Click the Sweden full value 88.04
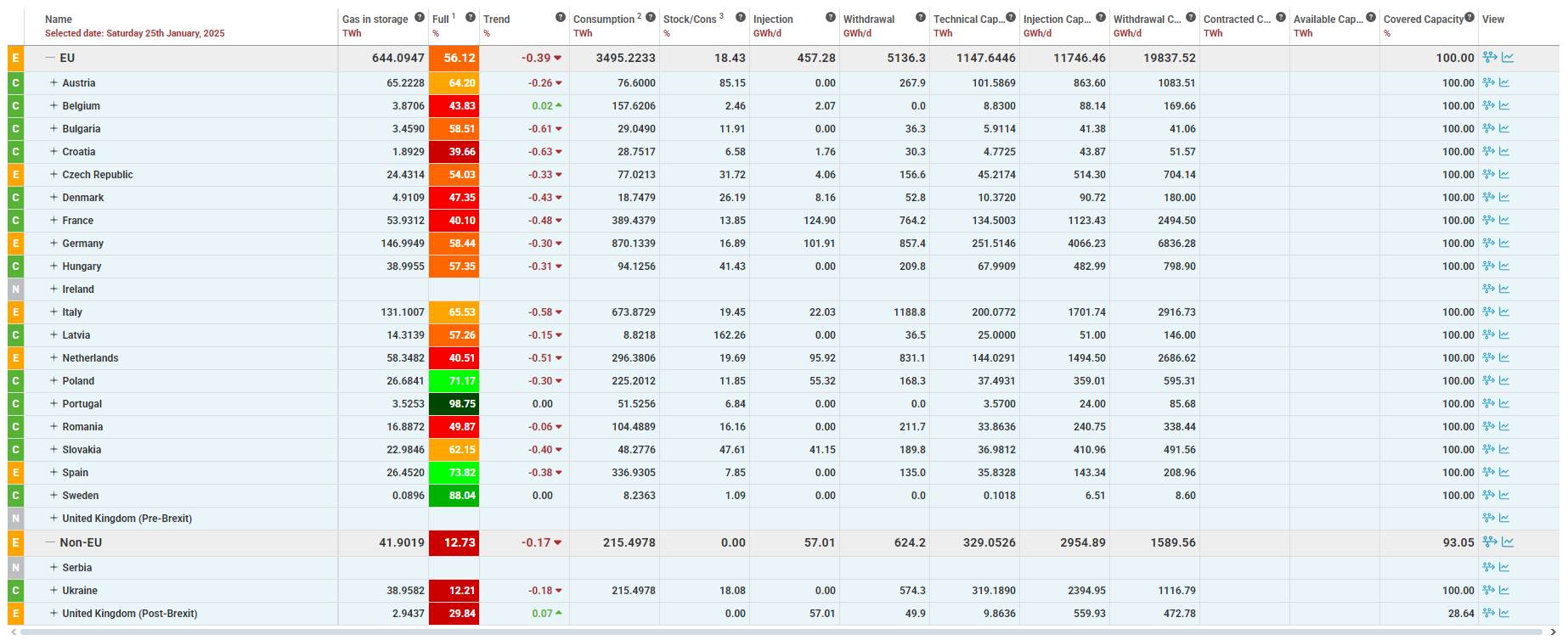Image resolution: width=1568 pixels, height=640 pixels. 454,496
